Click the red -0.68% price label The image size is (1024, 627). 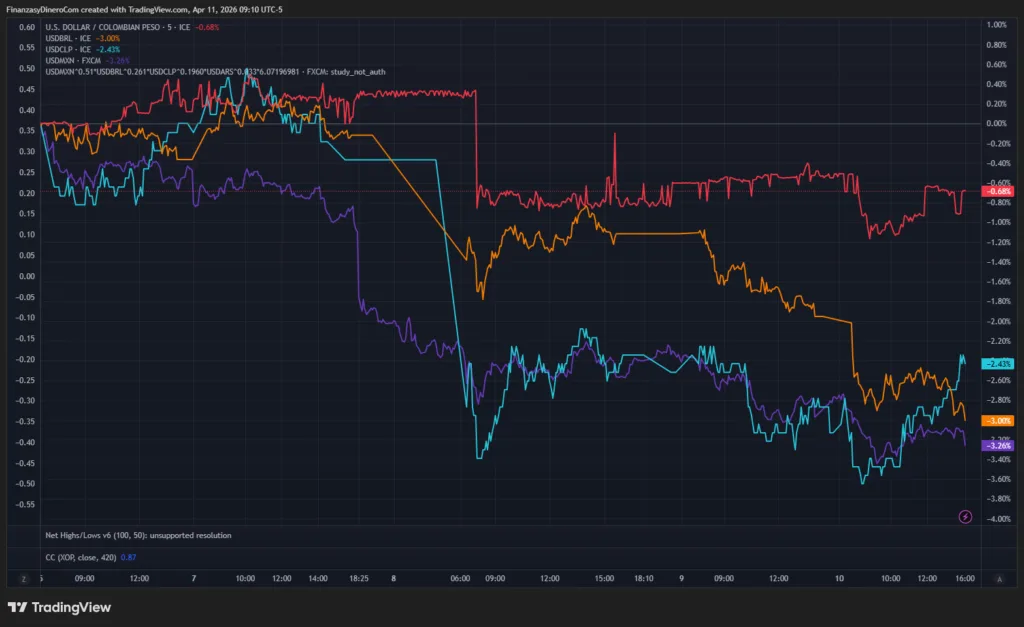click(998, 191)
